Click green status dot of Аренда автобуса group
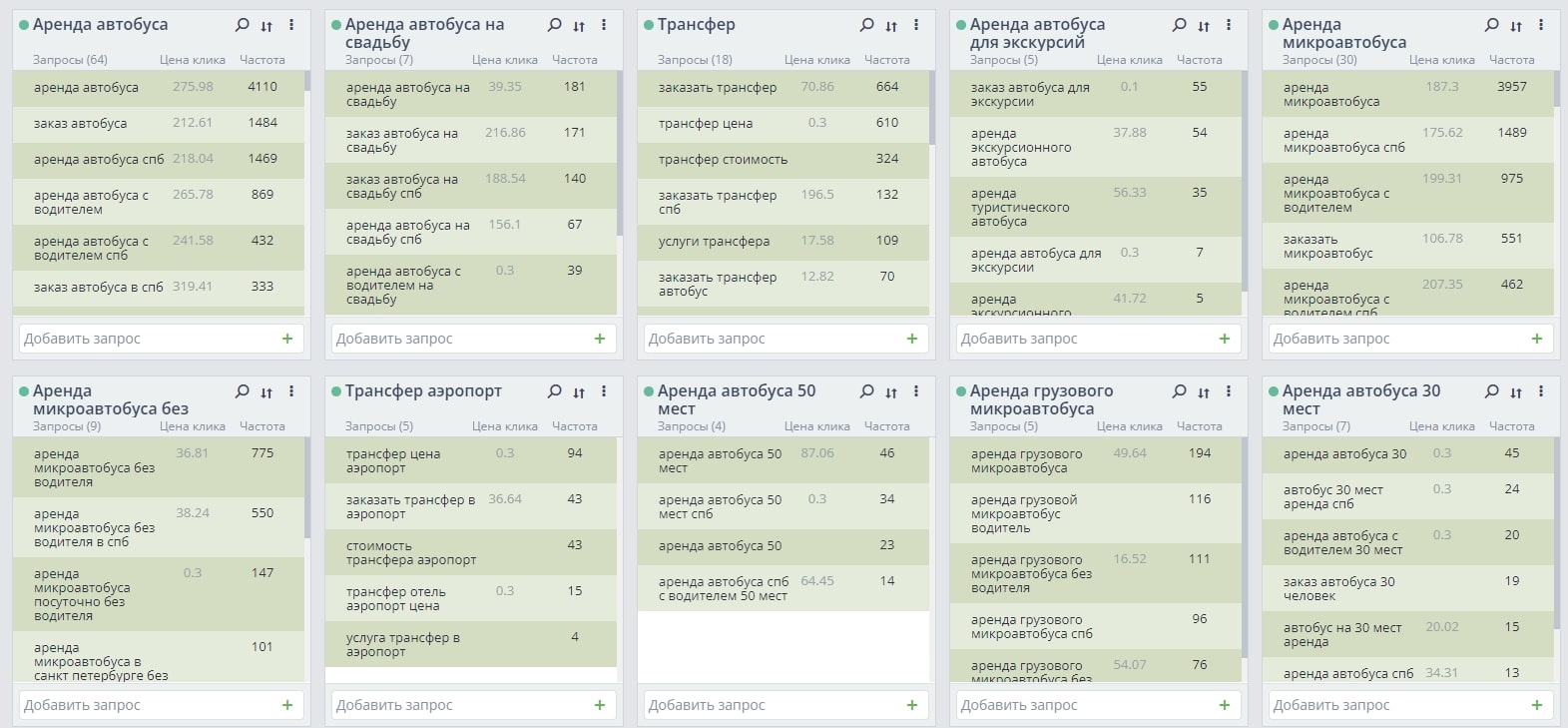This screenshot has height=728, width=1568. coord(24,25)
